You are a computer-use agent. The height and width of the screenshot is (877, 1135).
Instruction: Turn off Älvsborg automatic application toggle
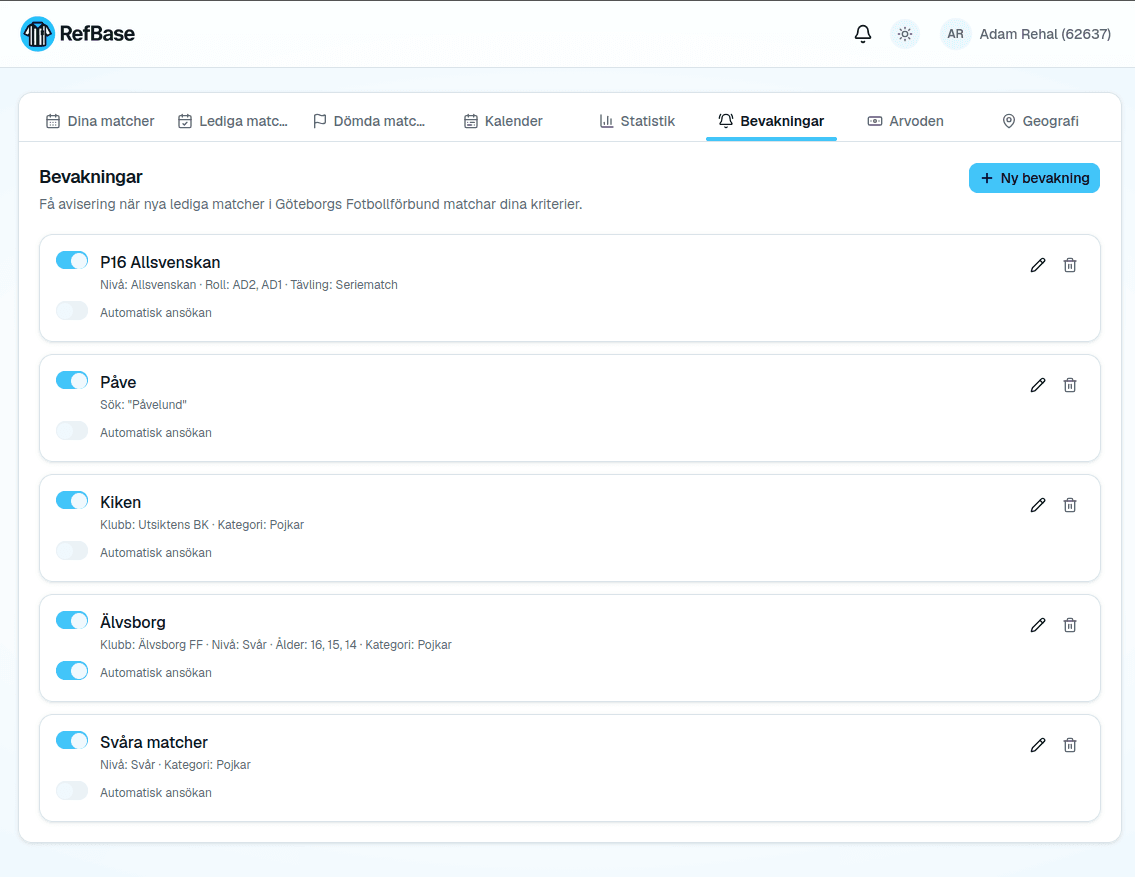point(72,671)
